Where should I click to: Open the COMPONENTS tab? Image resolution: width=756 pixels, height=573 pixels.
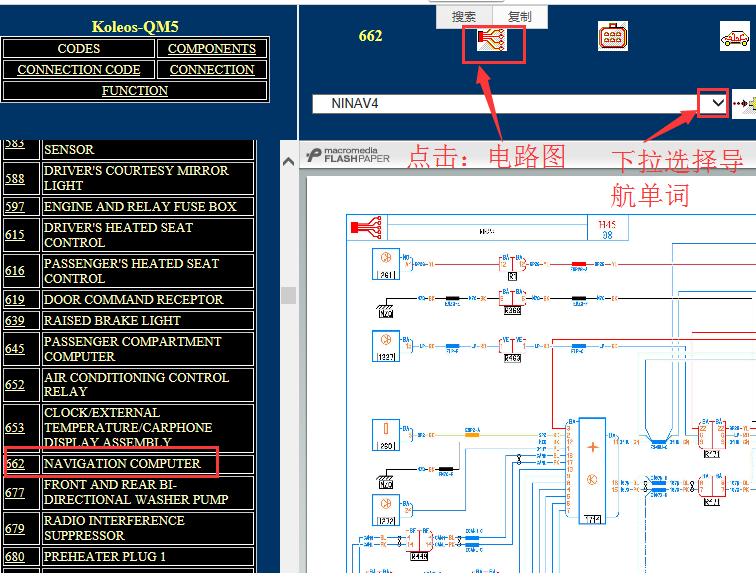(x=212, y=49)
